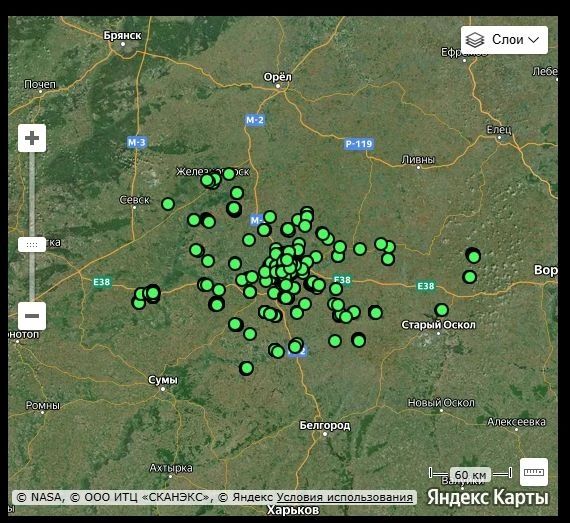The height and width of the screenshot is (523, 570).
Task: Open the Слои layers dropdown
Action: pyautogui.click(x=504, y=40)
